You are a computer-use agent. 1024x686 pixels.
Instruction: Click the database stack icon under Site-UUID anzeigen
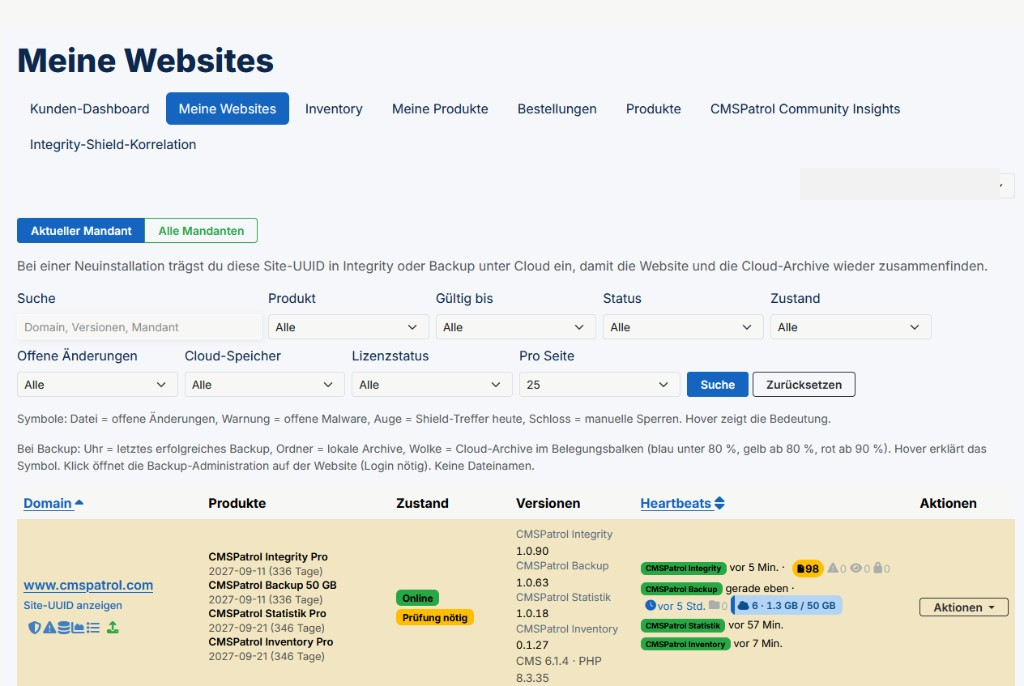[64, 627]
